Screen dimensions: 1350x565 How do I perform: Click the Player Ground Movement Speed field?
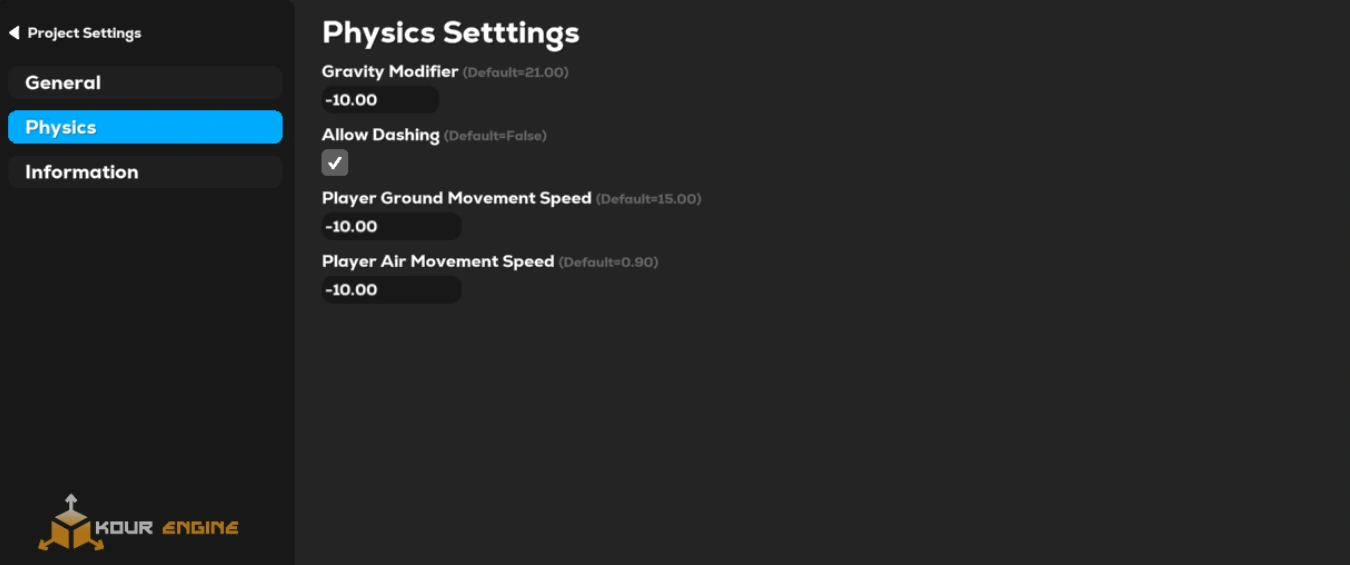click(391, 226)
